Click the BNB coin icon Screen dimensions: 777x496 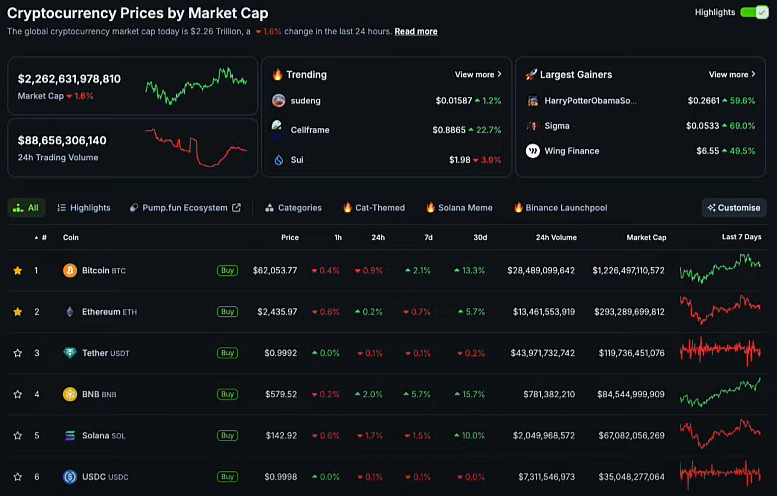70,394
